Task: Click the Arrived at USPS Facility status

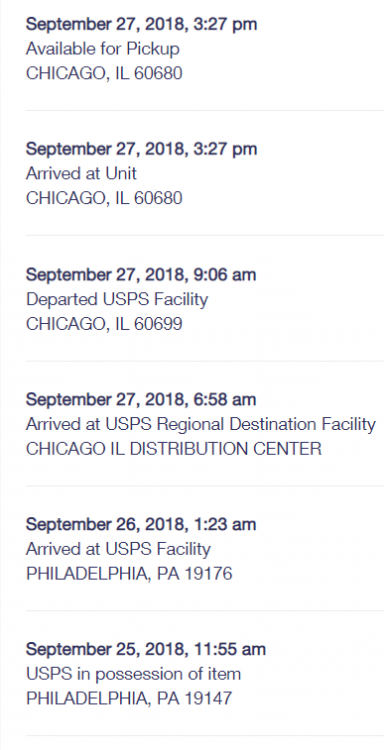Action: tap(118, 549)
